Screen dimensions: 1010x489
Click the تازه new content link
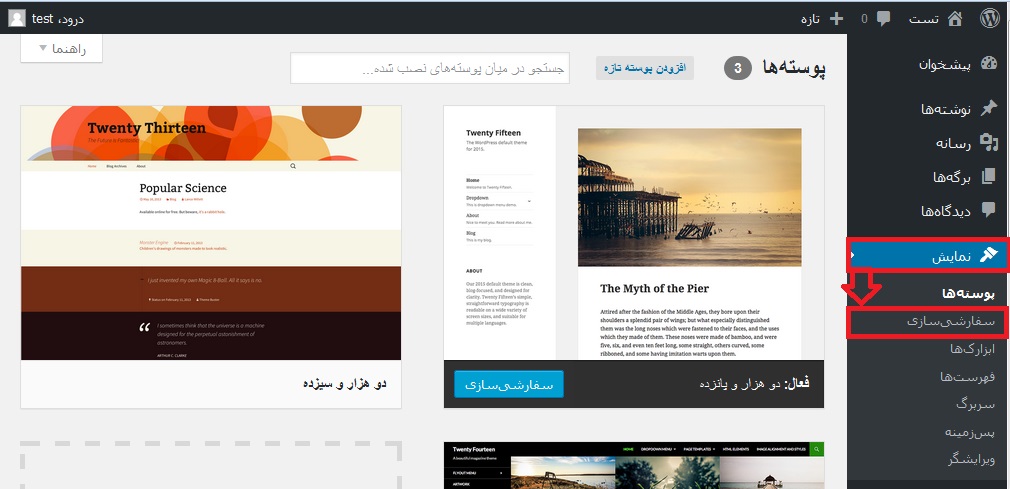[810, 19]
